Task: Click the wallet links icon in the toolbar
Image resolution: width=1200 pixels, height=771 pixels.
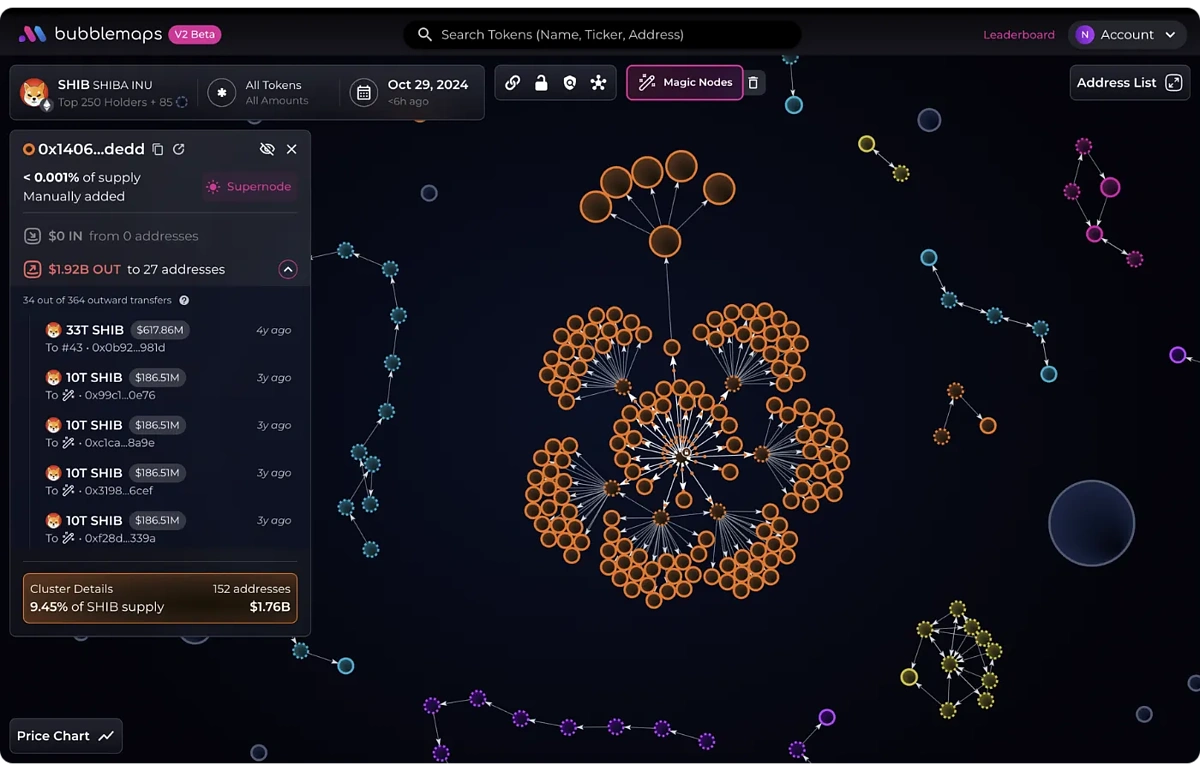Action: tap(513, 83)
